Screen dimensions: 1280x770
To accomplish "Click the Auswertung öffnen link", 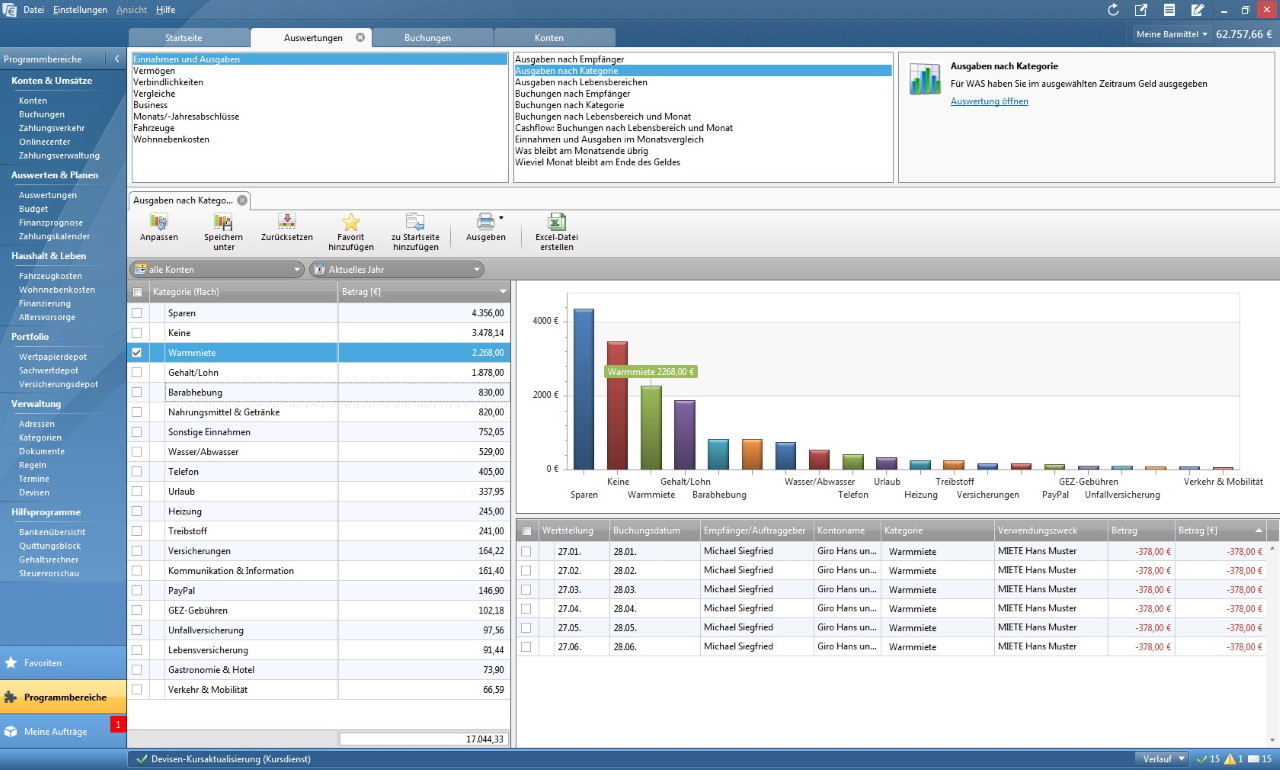I will click(989, 101).
